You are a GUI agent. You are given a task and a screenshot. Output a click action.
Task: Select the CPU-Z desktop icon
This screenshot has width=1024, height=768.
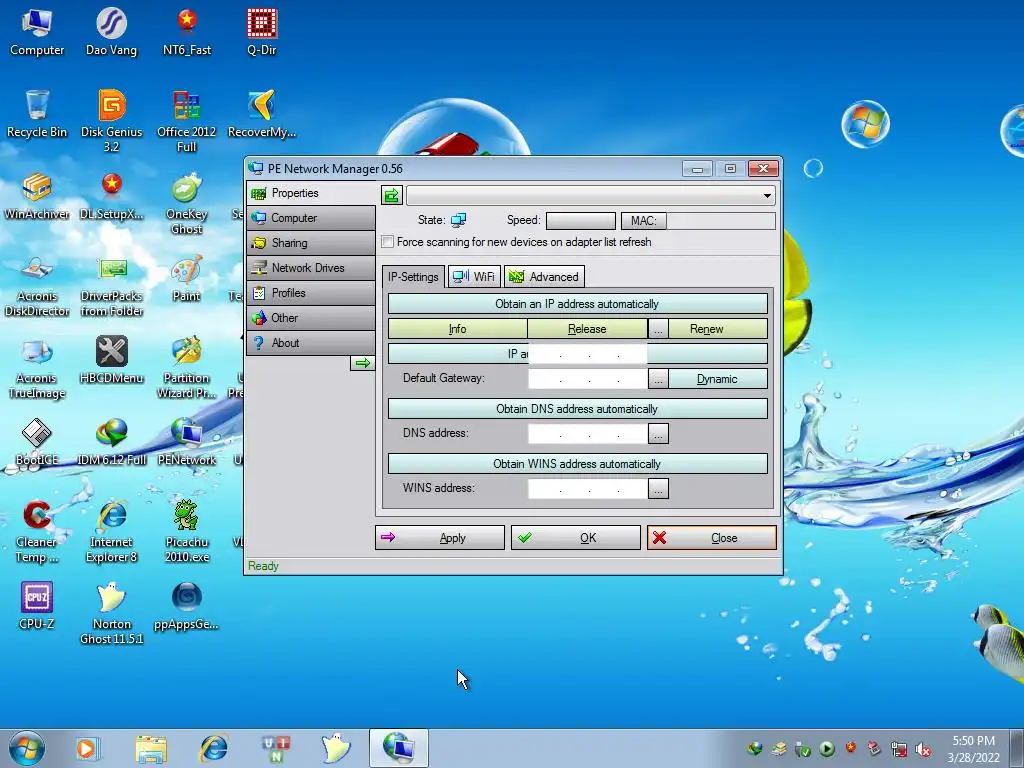coord(37,607)
